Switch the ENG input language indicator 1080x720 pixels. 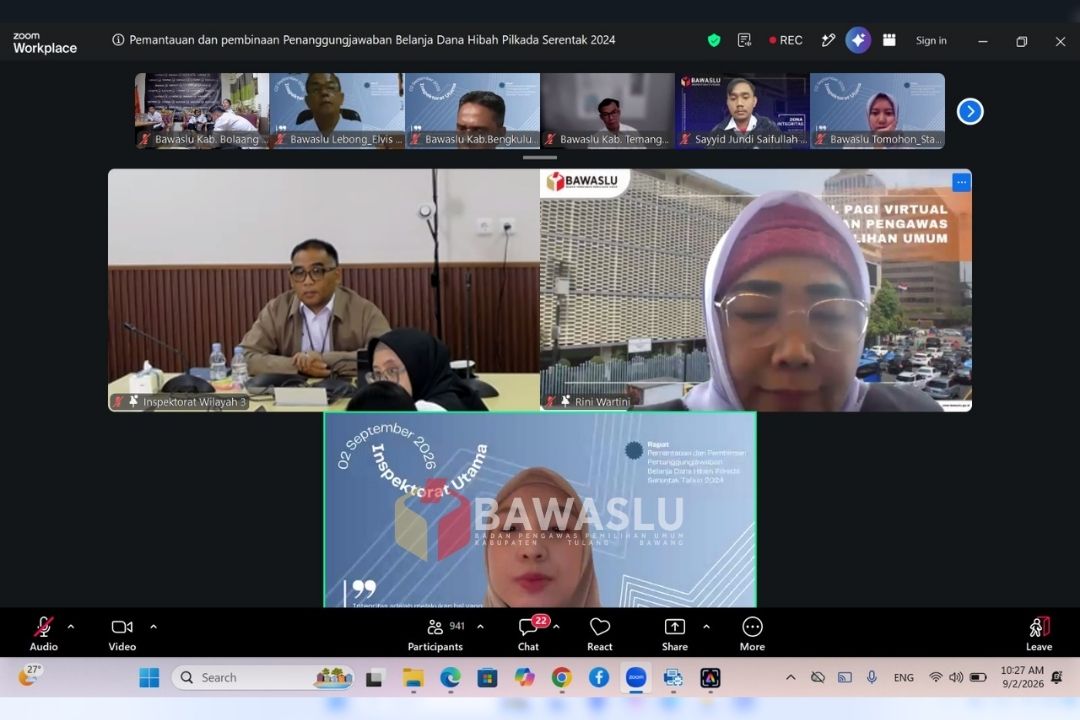point(903,678)
